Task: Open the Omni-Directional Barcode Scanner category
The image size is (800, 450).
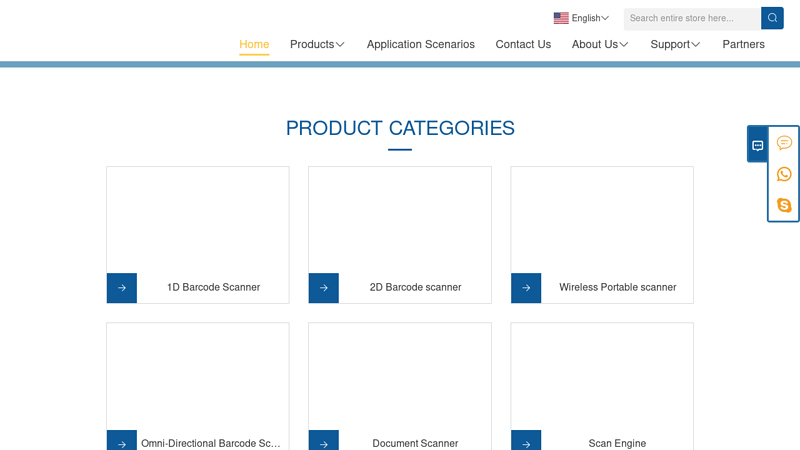Action: click(210, 443)
